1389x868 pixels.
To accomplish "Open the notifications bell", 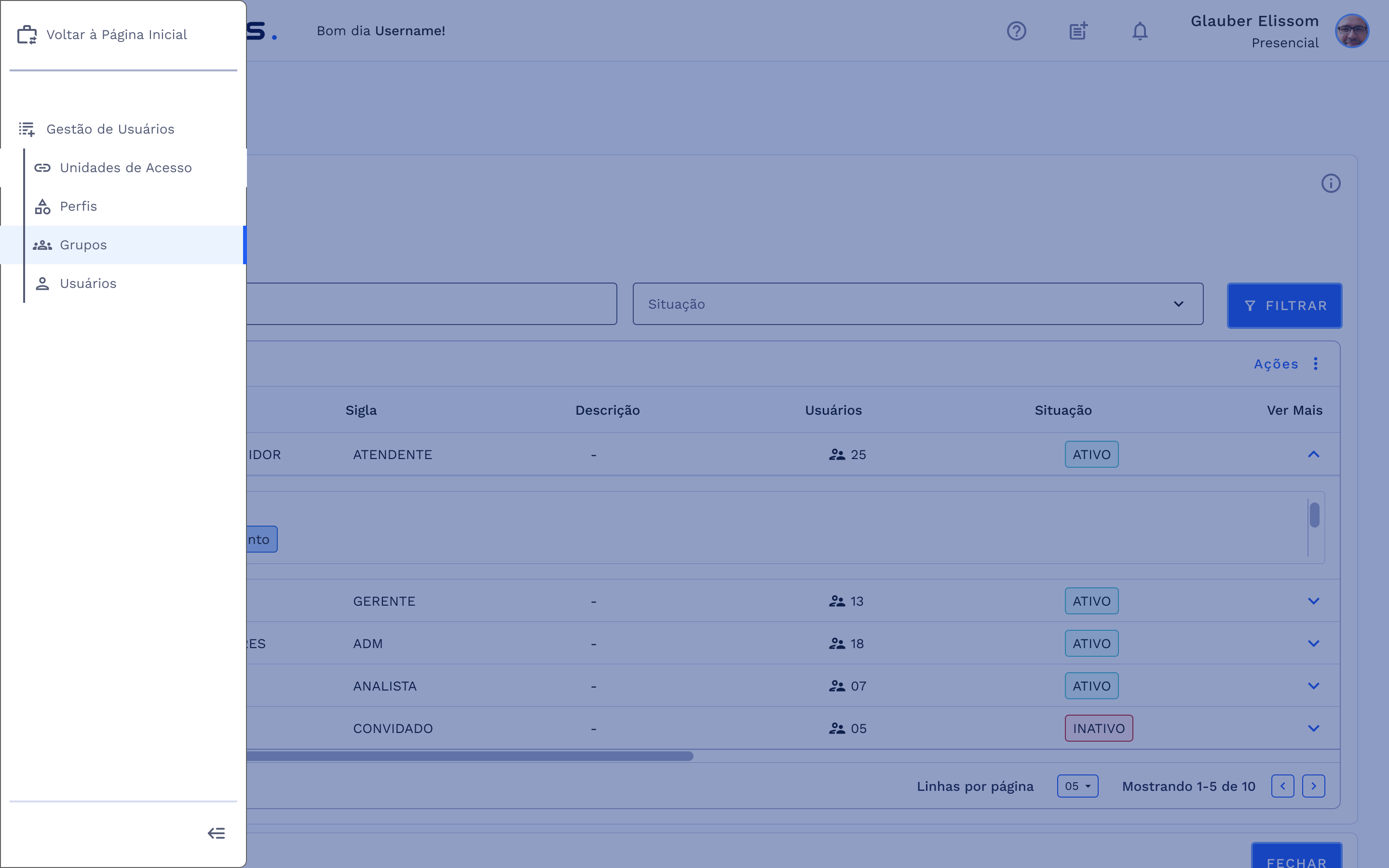I will coord(1139,31).
